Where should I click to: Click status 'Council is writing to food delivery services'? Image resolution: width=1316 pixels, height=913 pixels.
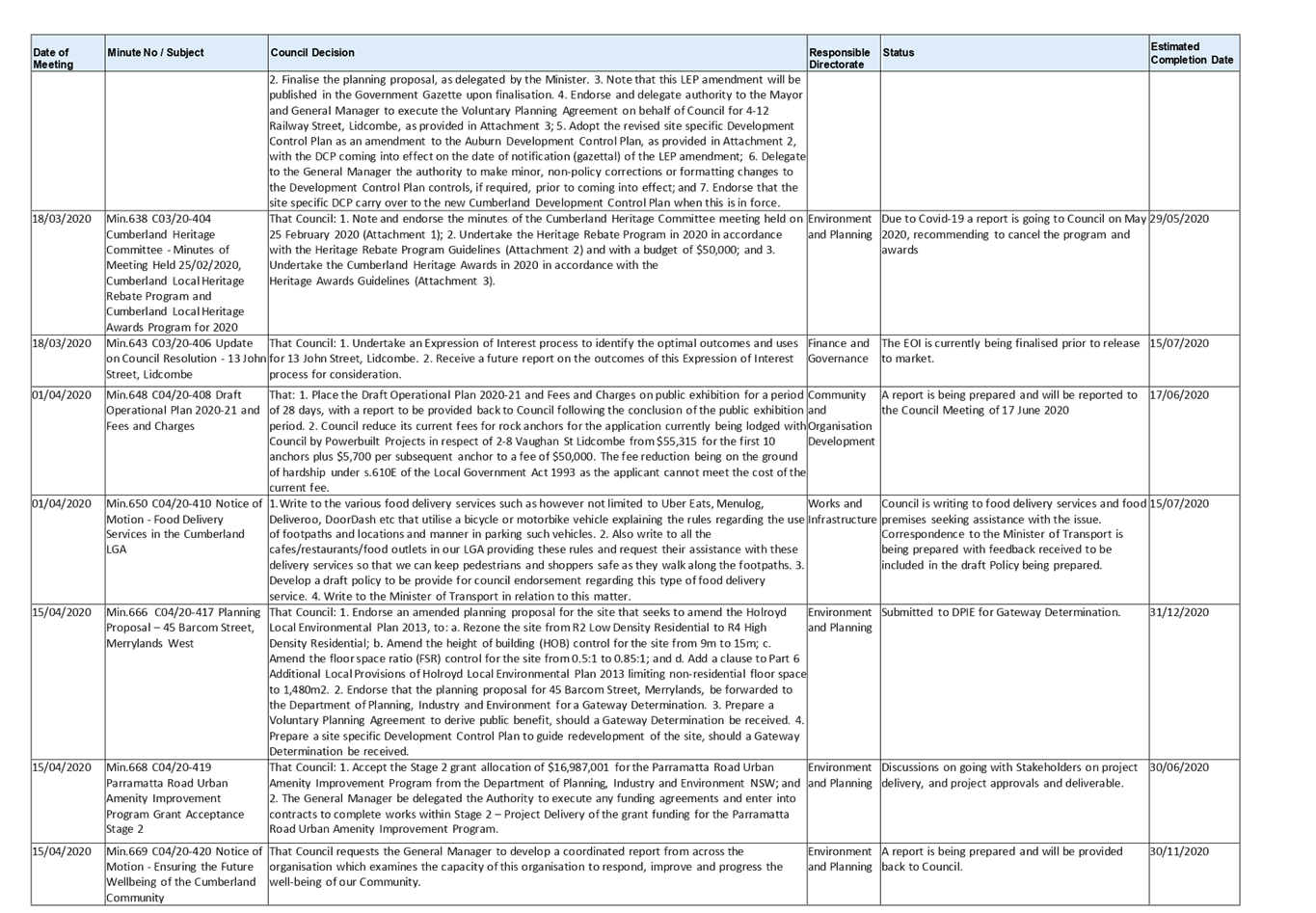click(1014, 535)
